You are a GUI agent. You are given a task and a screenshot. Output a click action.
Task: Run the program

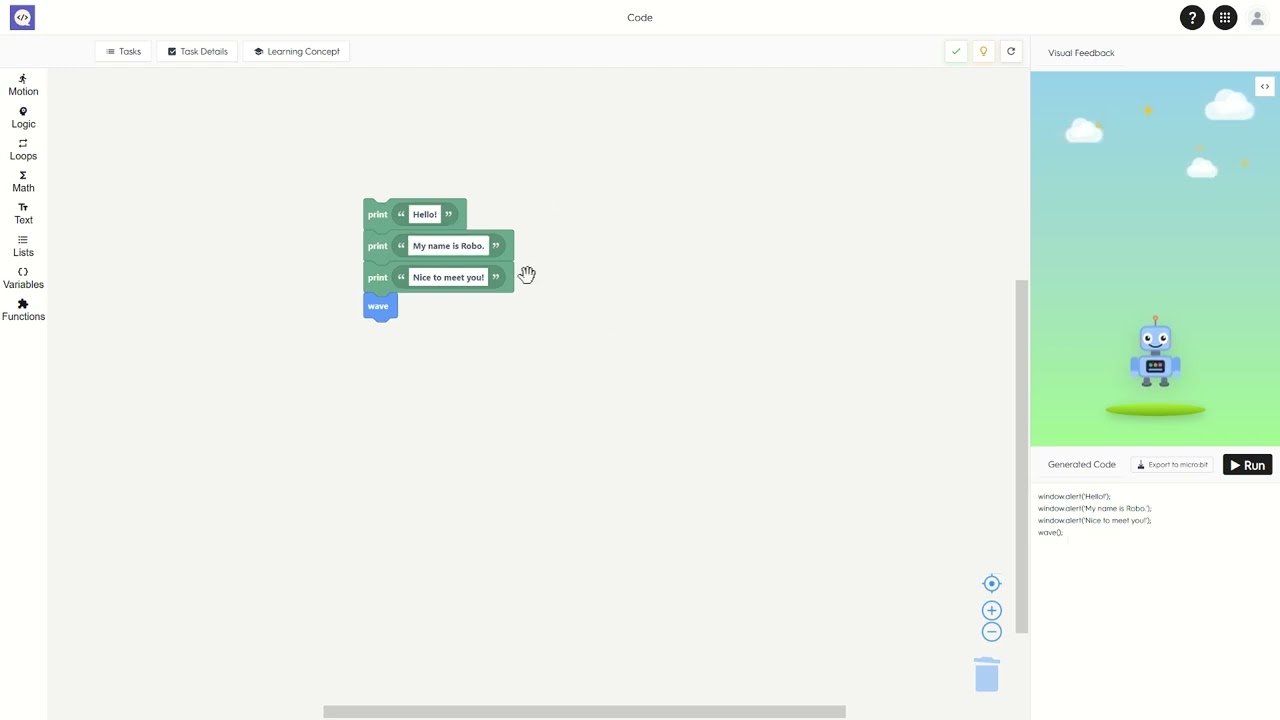click(1247, 465)
